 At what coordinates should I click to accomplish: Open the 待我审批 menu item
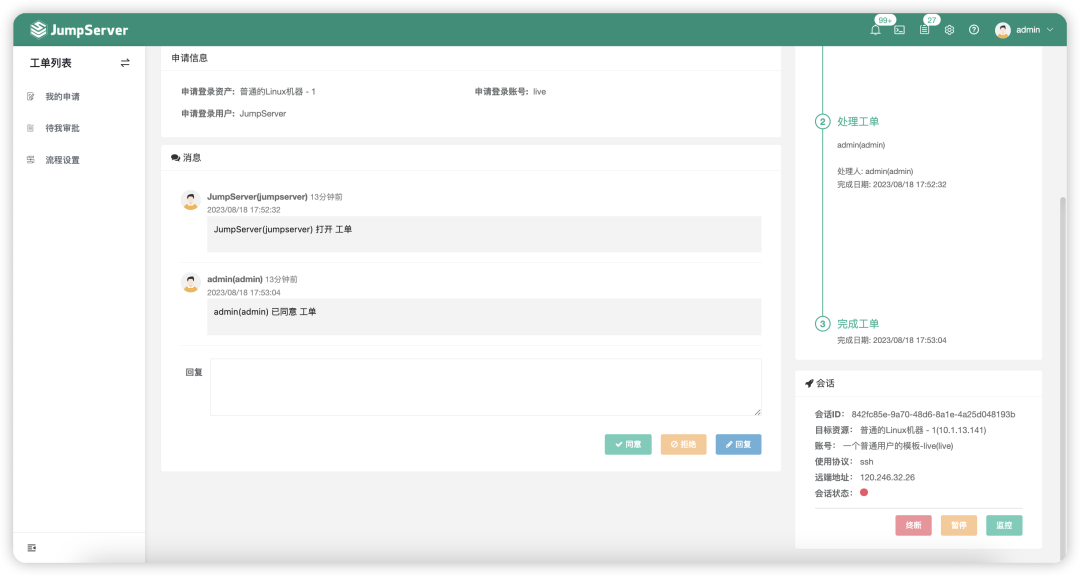point(63,128)
